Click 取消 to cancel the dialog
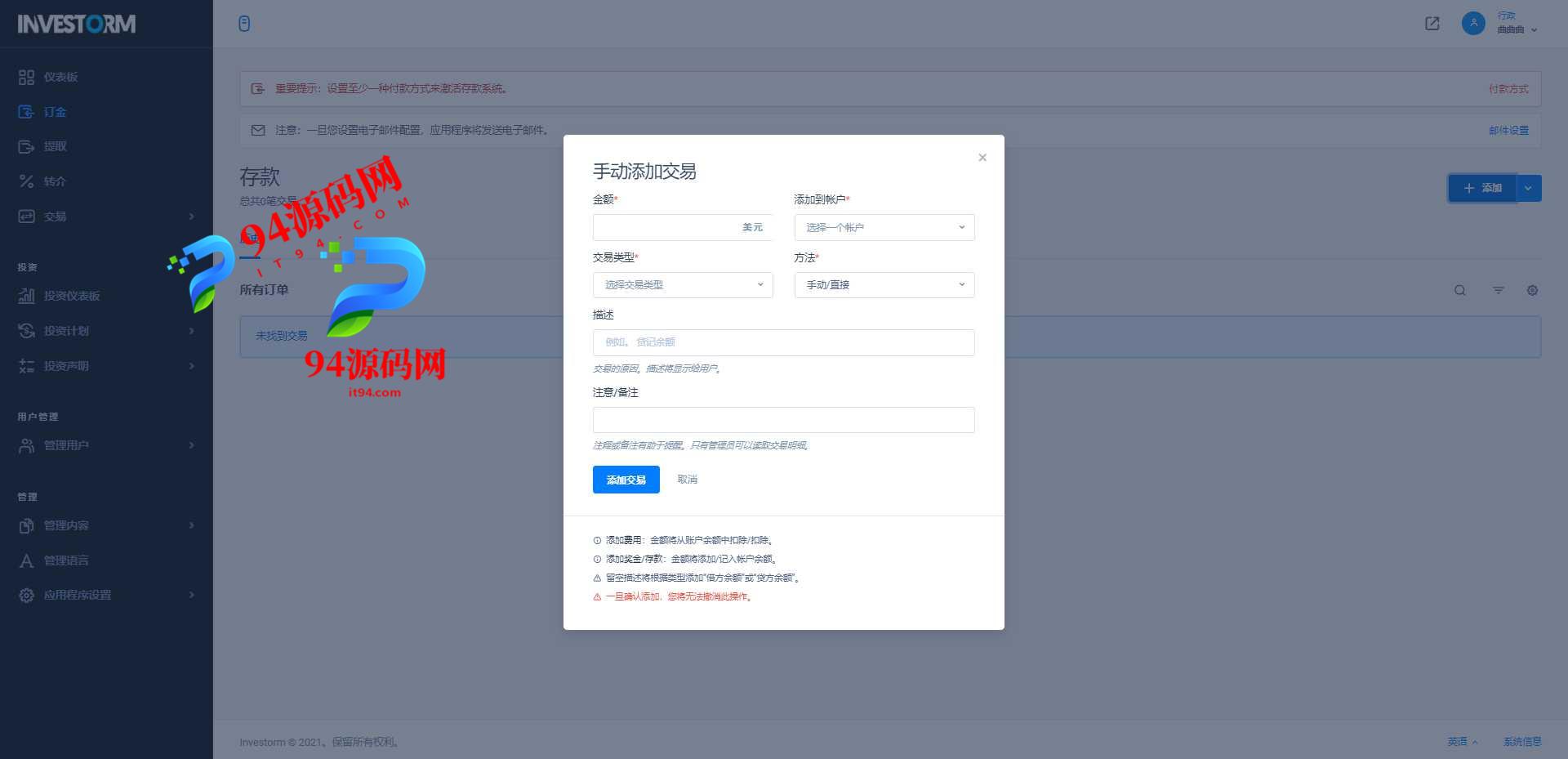This screenshot has height=759, width=1568. pyautogui.click(x=688, y=480)
